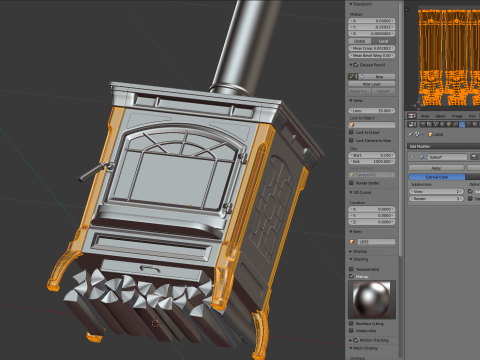Viewport: 480px width, 360px height.
Task: Click the X clear icon in Local Camera field
Action: (x=392, y=175)
